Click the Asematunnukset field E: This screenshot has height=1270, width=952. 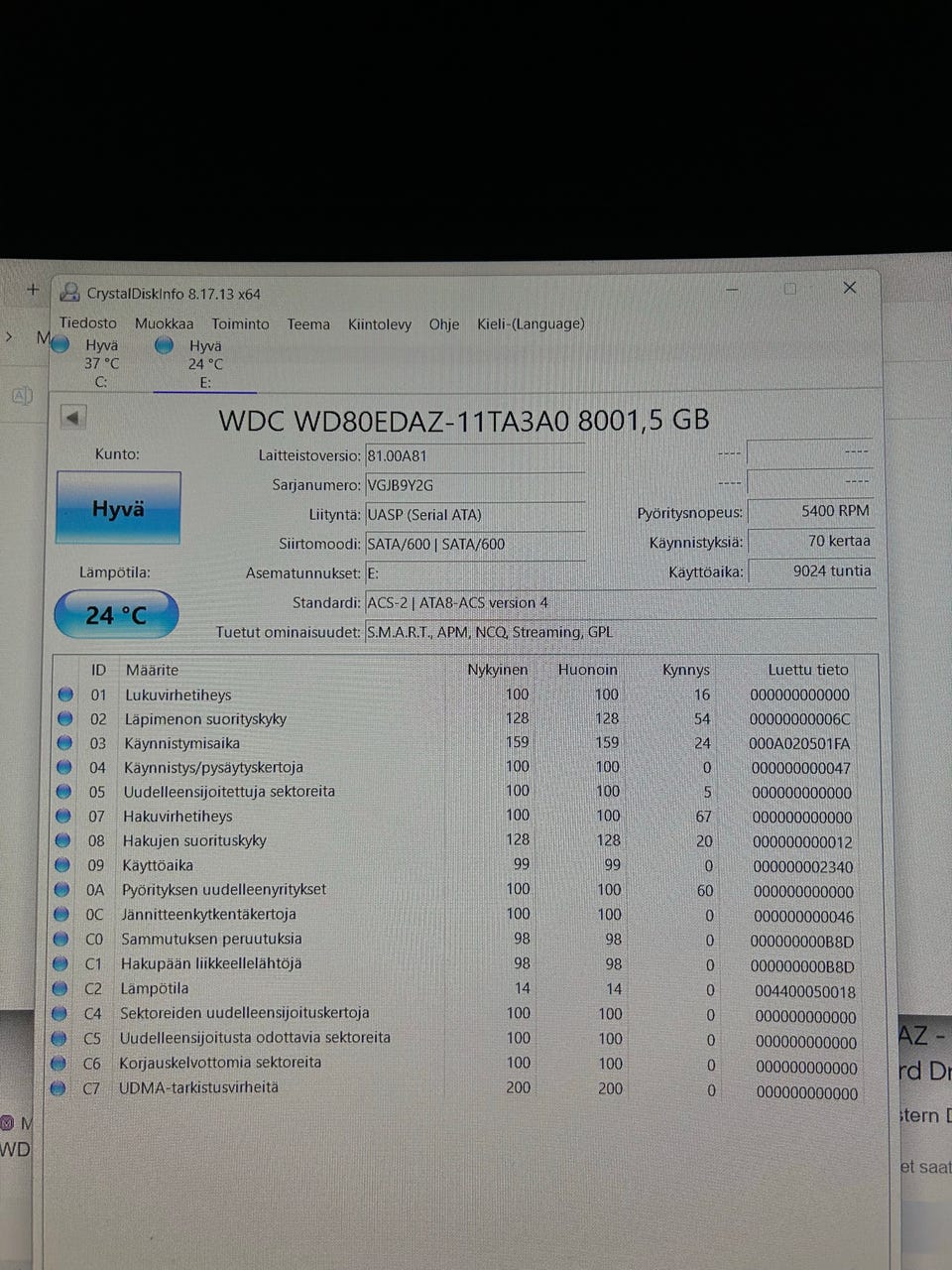(x=475, y=573)
